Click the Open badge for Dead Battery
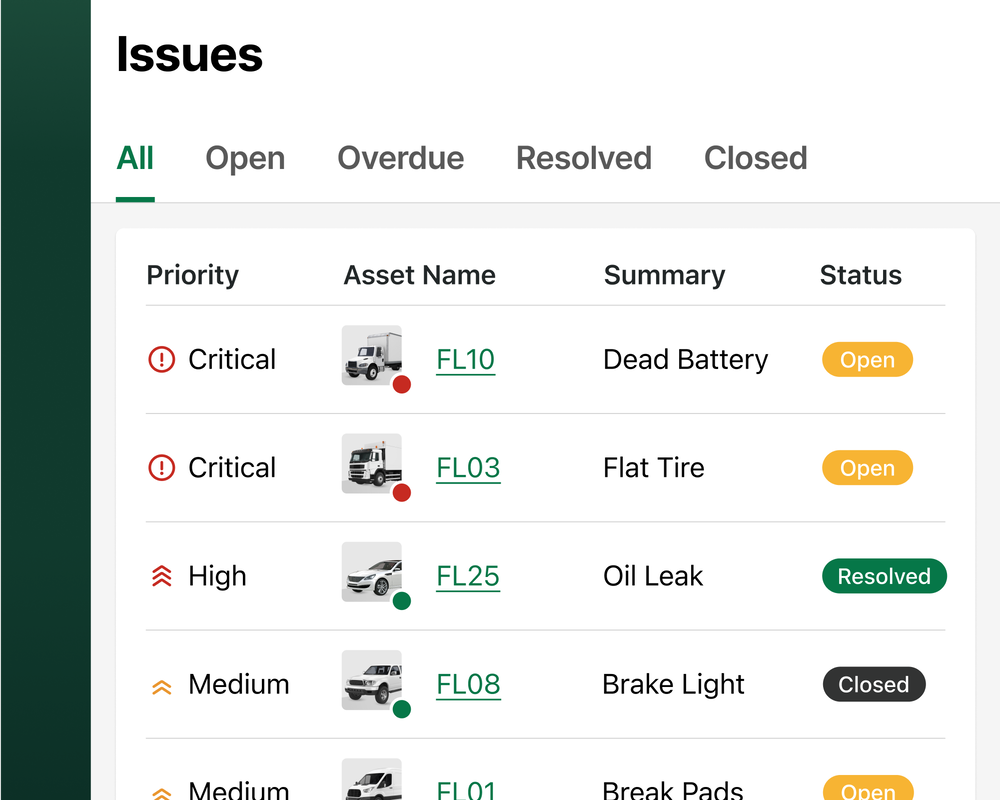1000x800 pixels. tap(867, 360)
